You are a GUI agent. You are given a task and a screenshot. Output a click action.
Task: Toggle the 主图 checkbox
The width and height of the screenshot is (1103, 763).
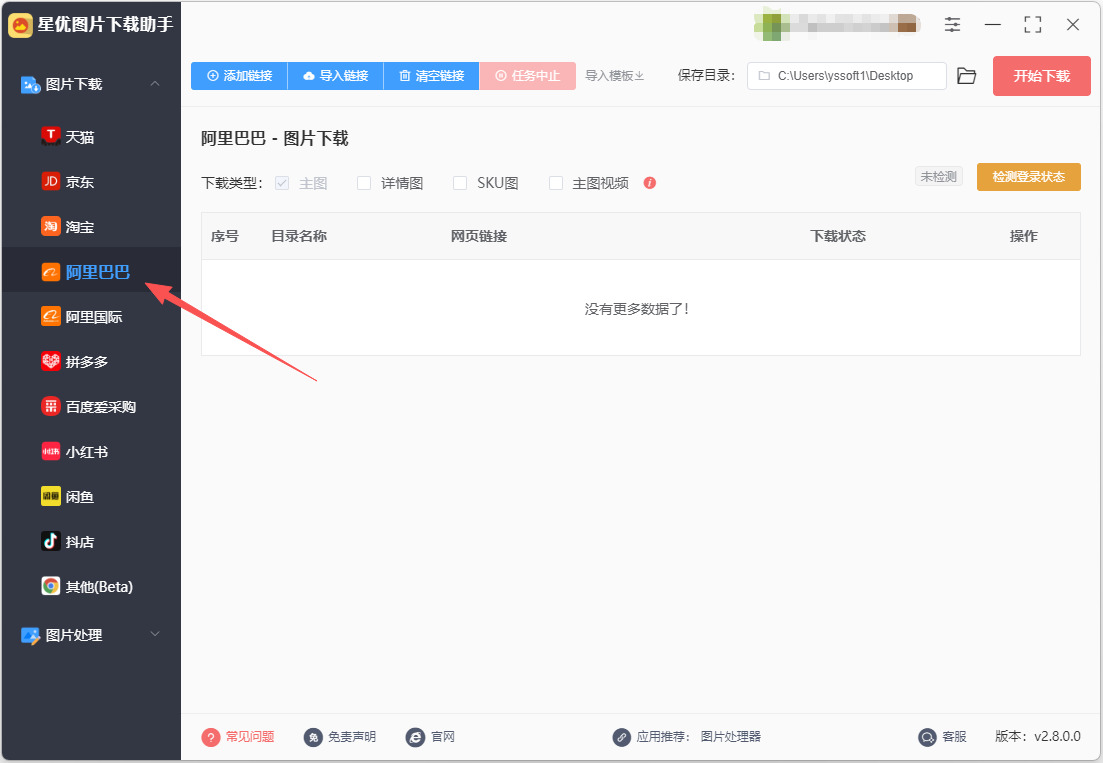coord(282,183)
